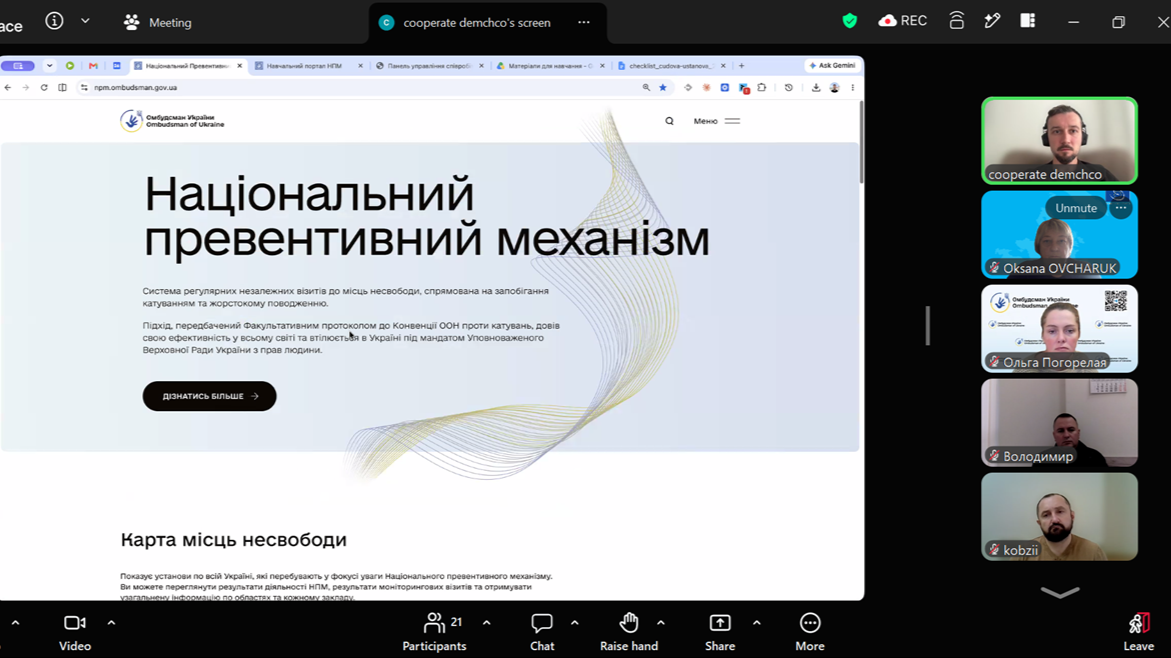Screen dimensions: 1171x658
Task: Close the Національний Превентивний tab
Action: [x=240, y=66]
